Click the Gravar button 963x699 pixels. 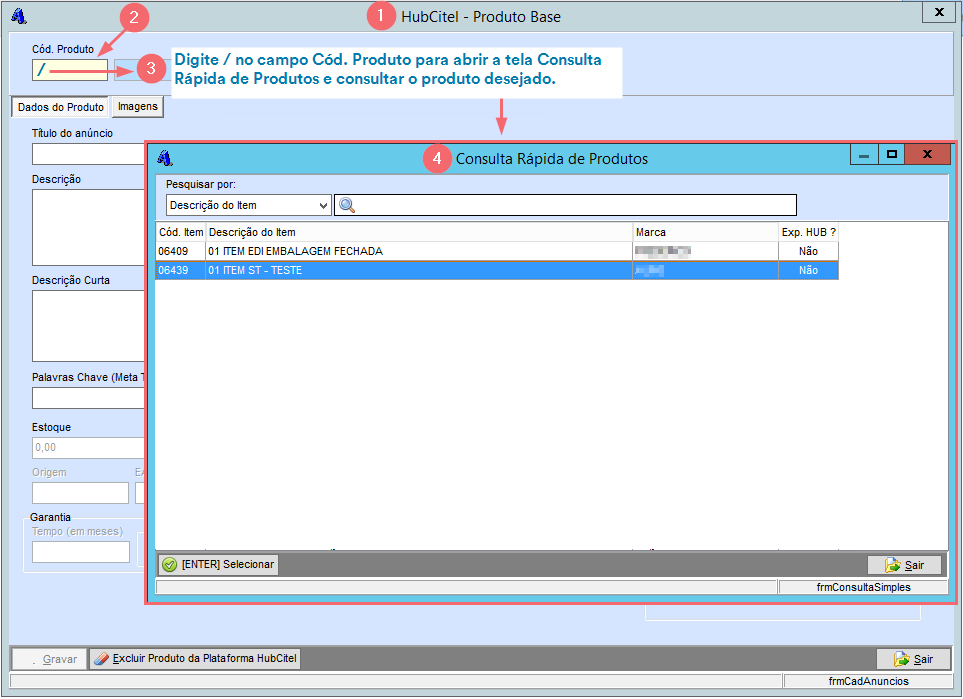pos(50,659)
